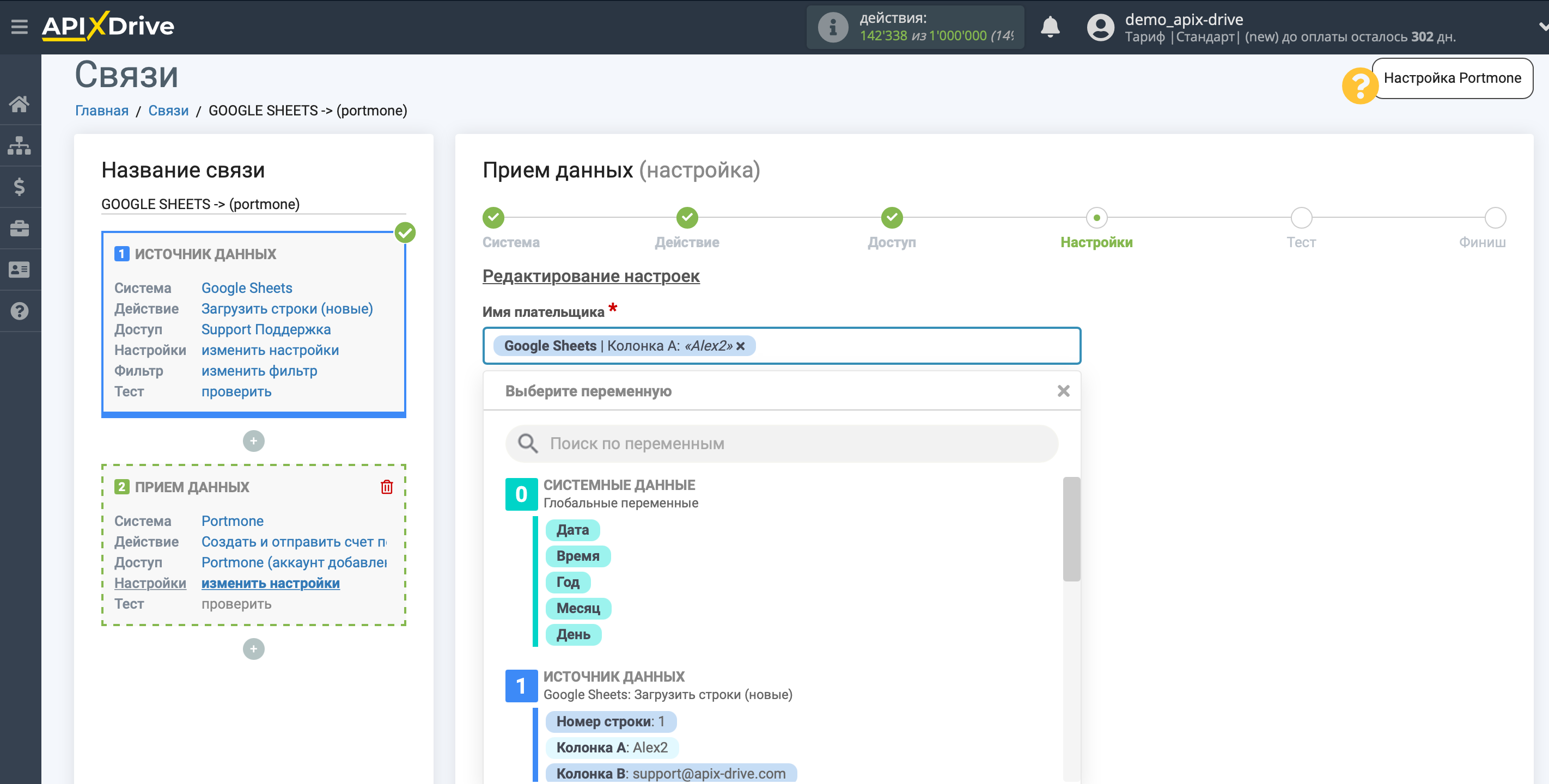Remove the Колонка A Alex2 tag
This screenshot has height=784, width=1549.
pyautogui.click(x=740, y=346)
